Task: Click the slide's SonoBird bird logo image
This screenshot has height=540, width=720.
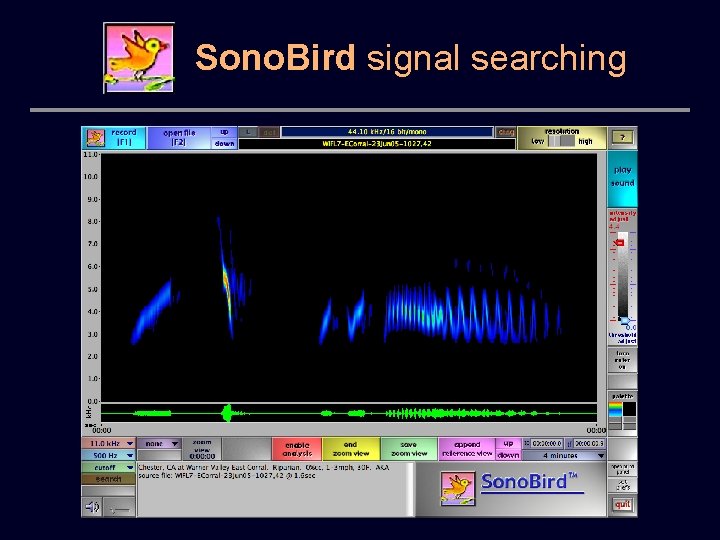Action: [139, 57]
